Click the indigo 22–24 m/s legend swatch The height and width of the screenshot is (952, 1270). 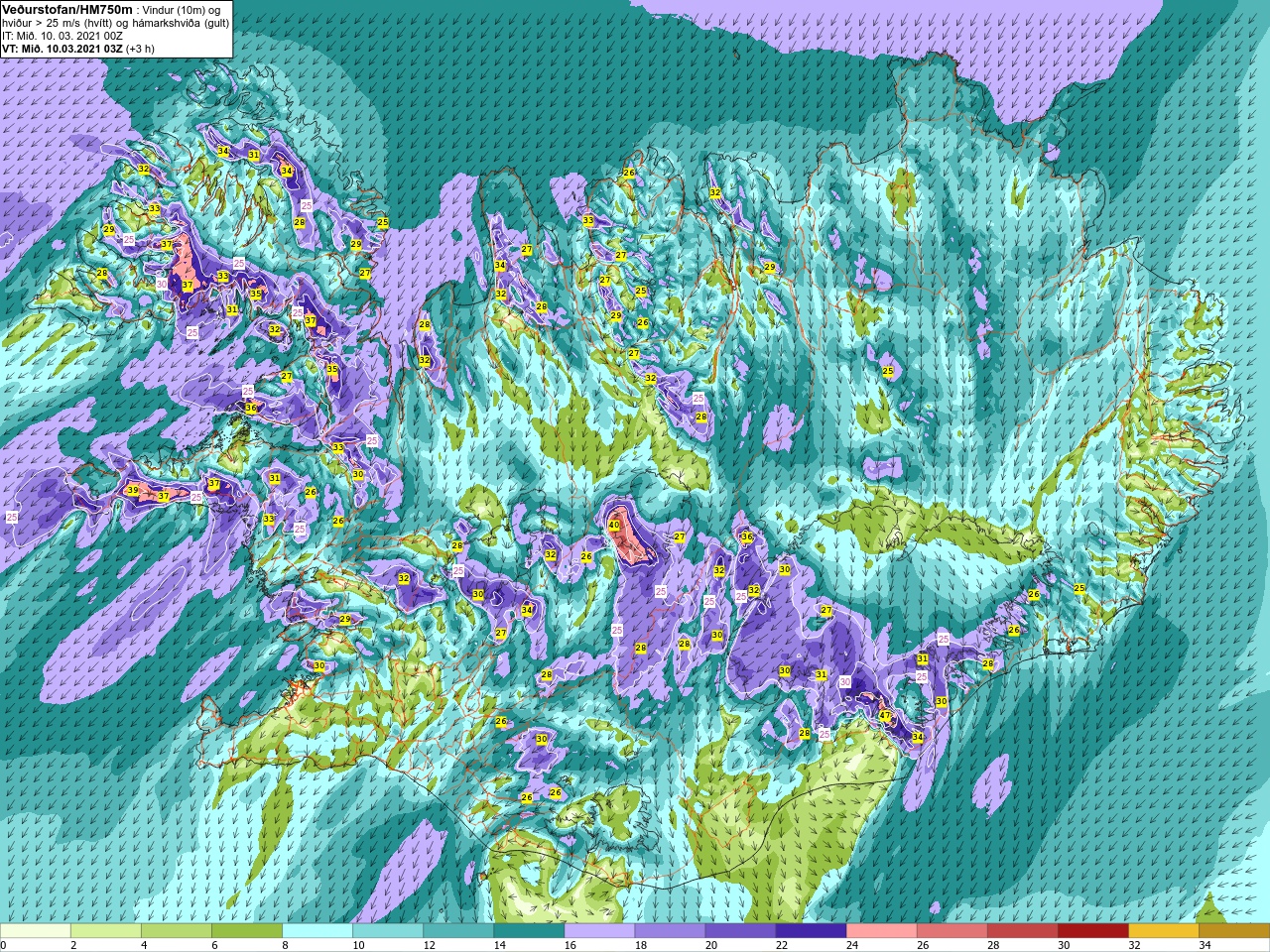tap(811, 931)
